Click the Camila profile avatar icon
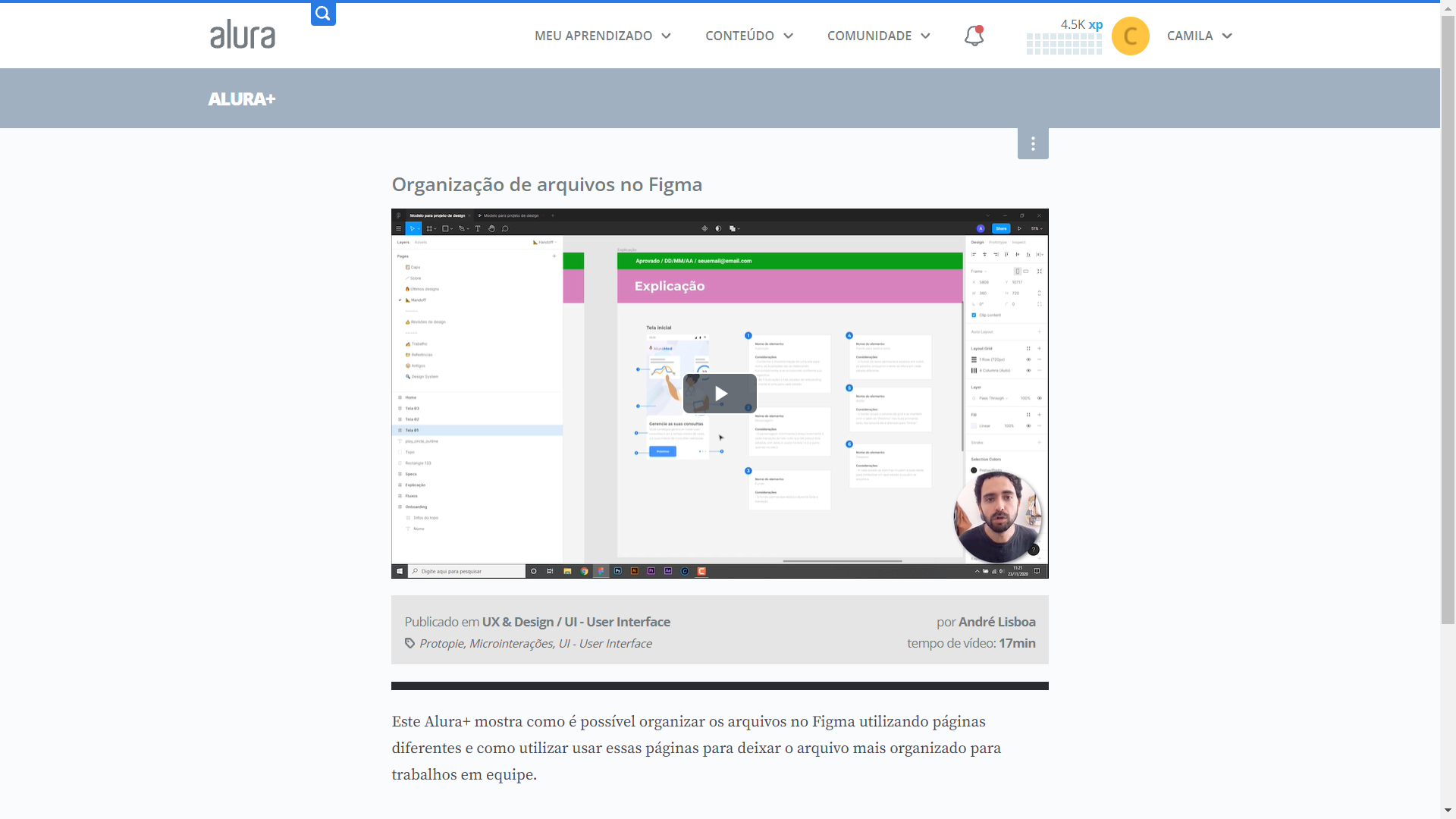This screenshot has height=819, width=1456. tap(1130, 35)
